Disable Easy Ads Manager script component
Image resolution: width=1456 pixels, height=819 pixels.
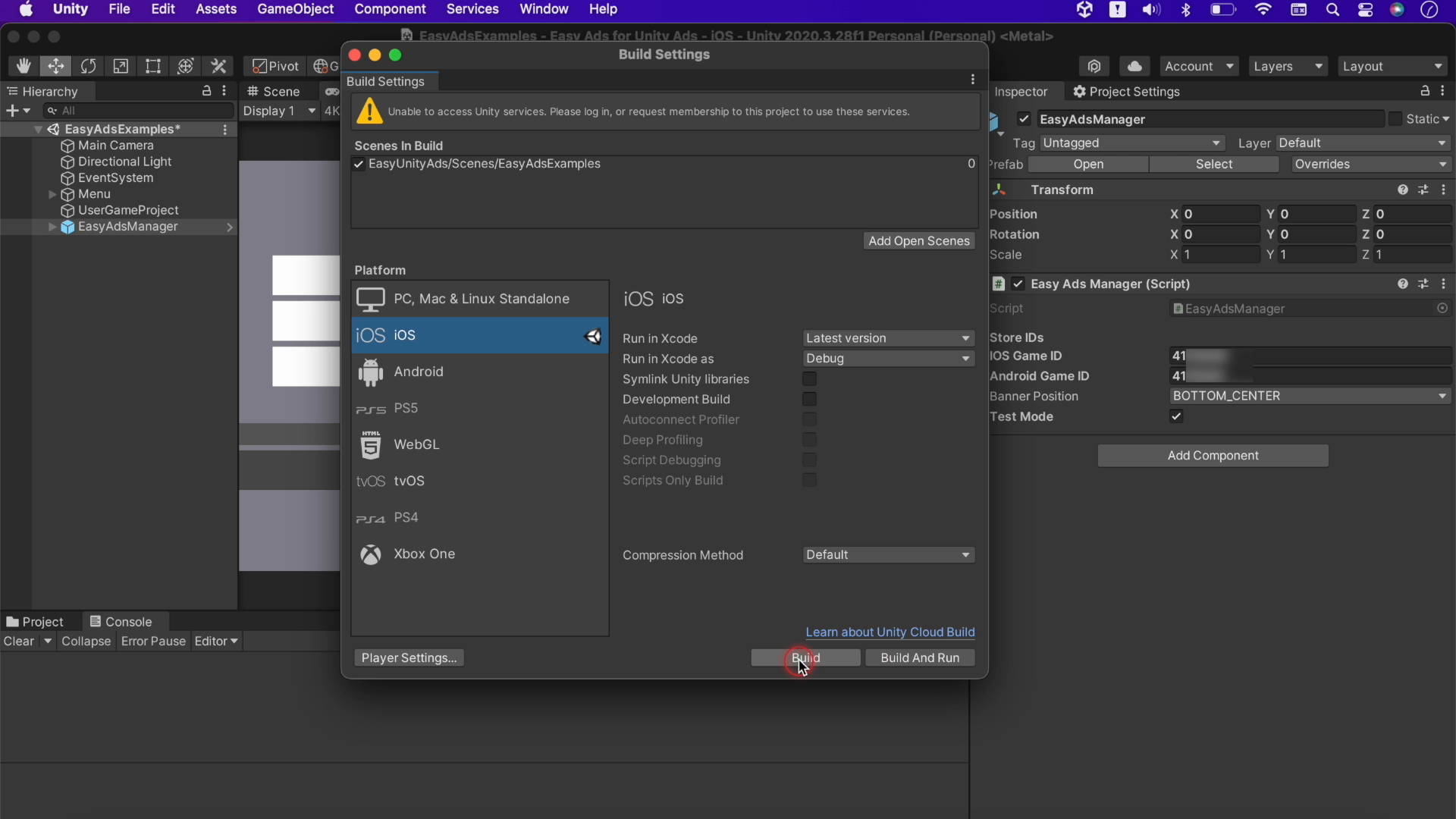point(1018,284)
